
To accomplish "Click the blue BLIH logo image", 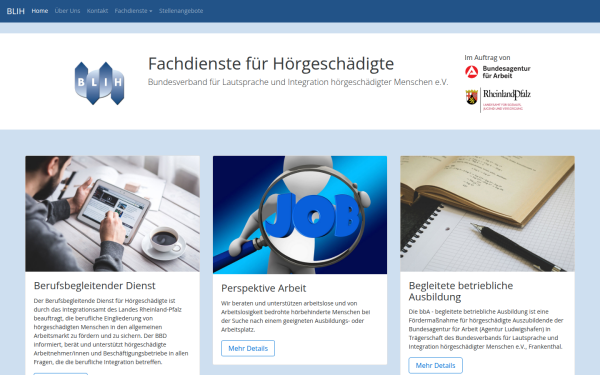I will [99, 83].
